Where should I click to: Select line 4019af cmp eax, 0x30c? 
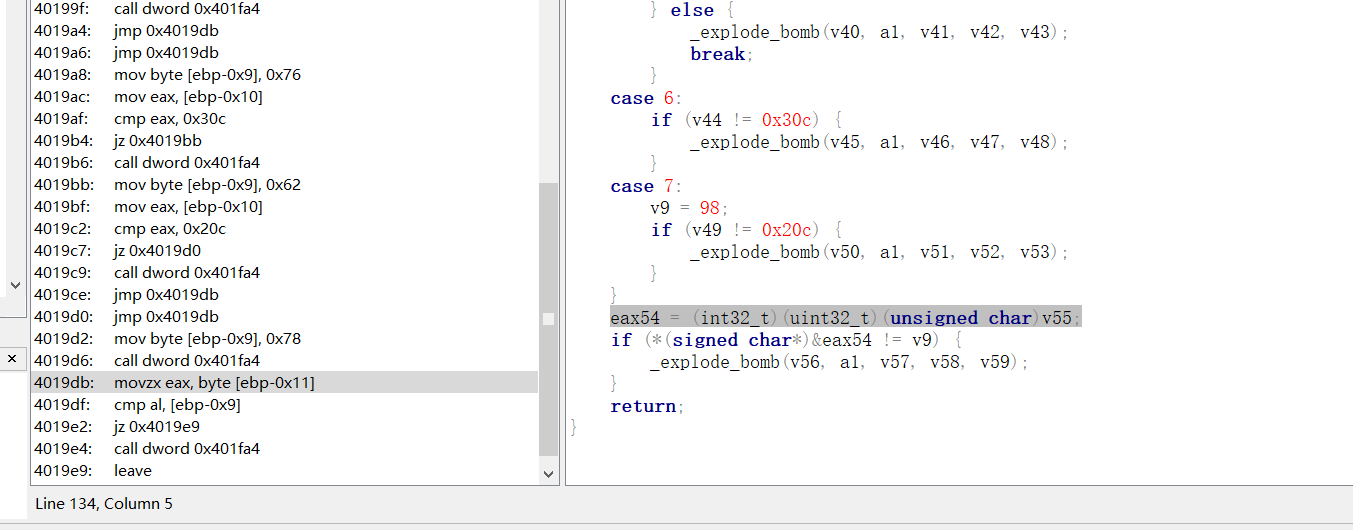[x=284, y=119]
